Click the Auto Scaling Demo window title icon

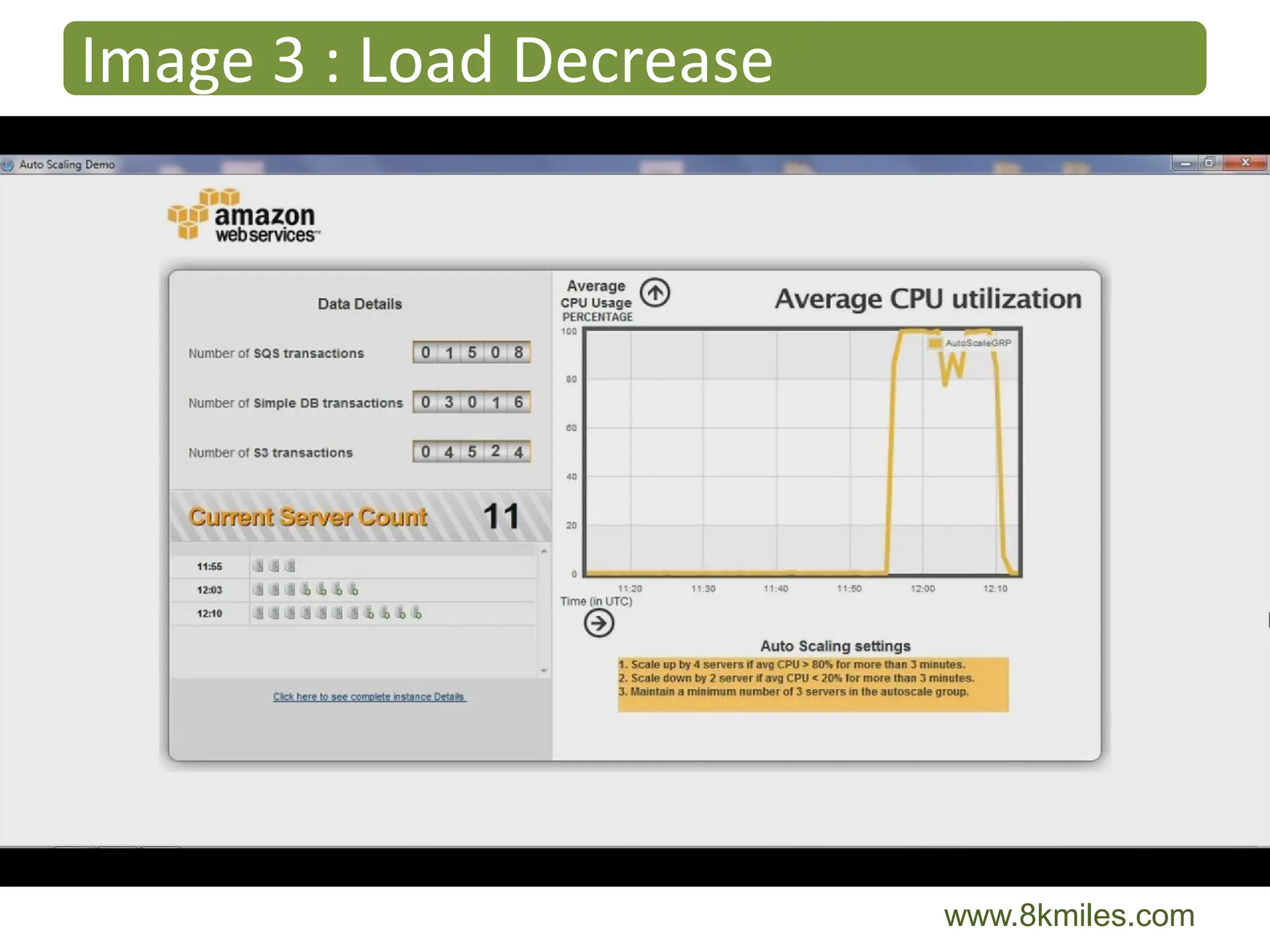coord(7,165)
